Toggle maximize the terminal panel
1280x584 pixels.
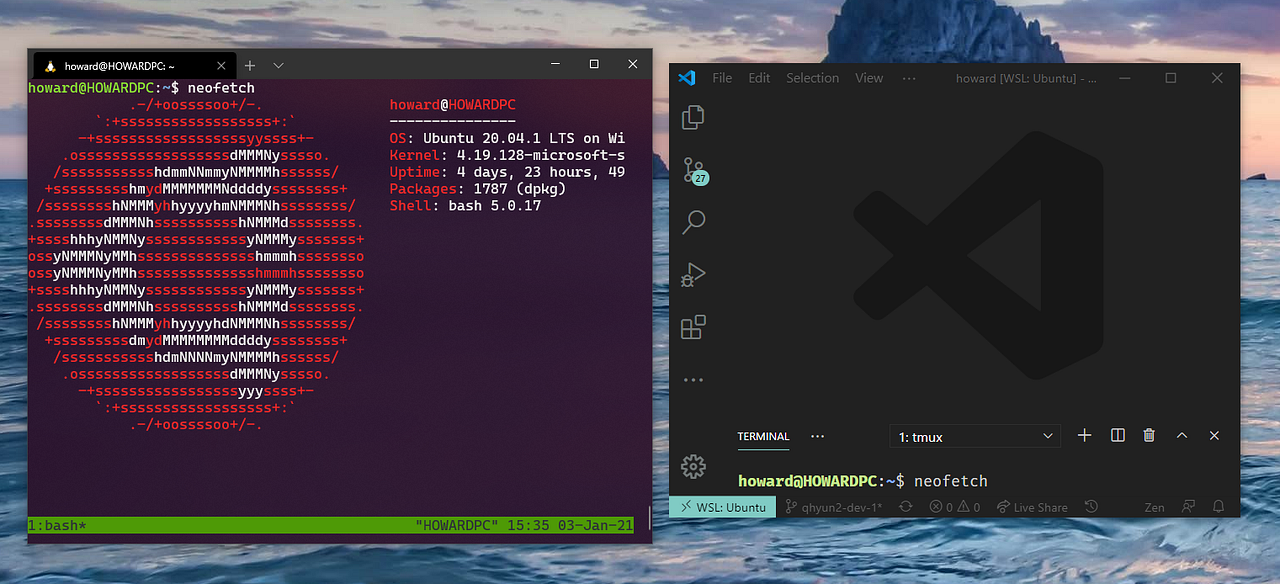tap(1182, 435)
